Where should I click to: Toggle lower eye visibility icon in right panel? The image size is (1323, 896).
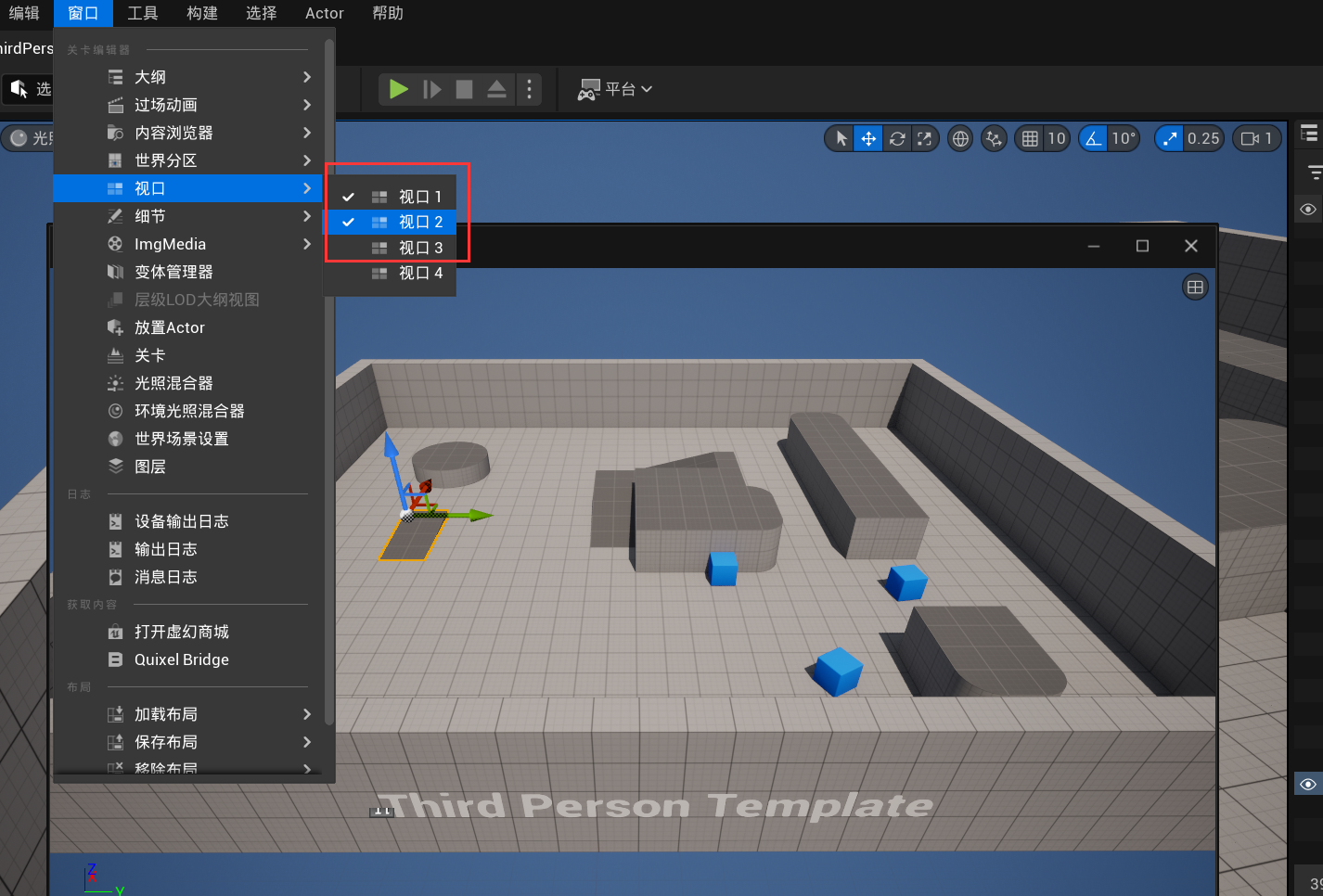click(x=1308, y=785)
